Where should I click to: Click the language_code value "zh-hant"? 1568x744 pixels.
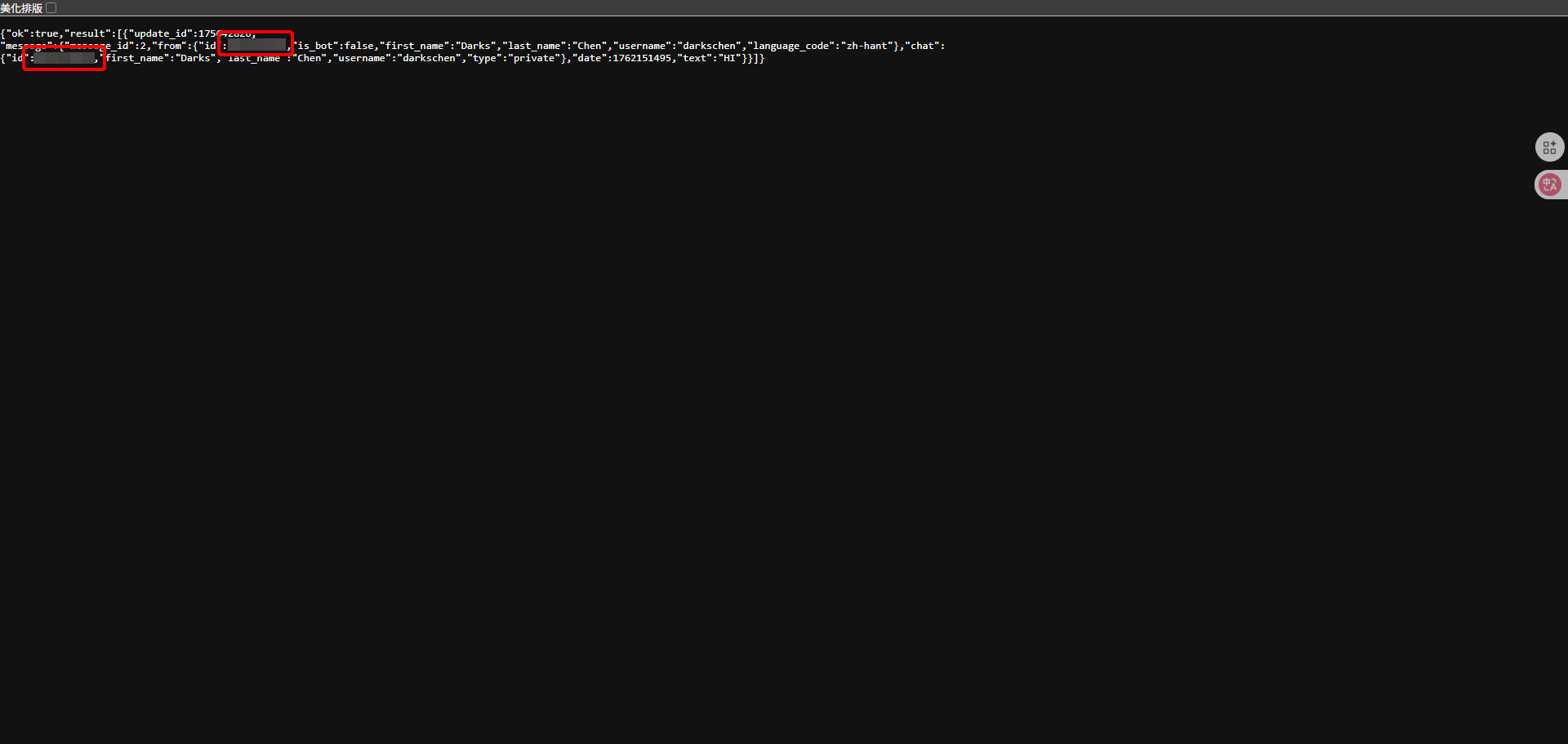click(867, 45)
